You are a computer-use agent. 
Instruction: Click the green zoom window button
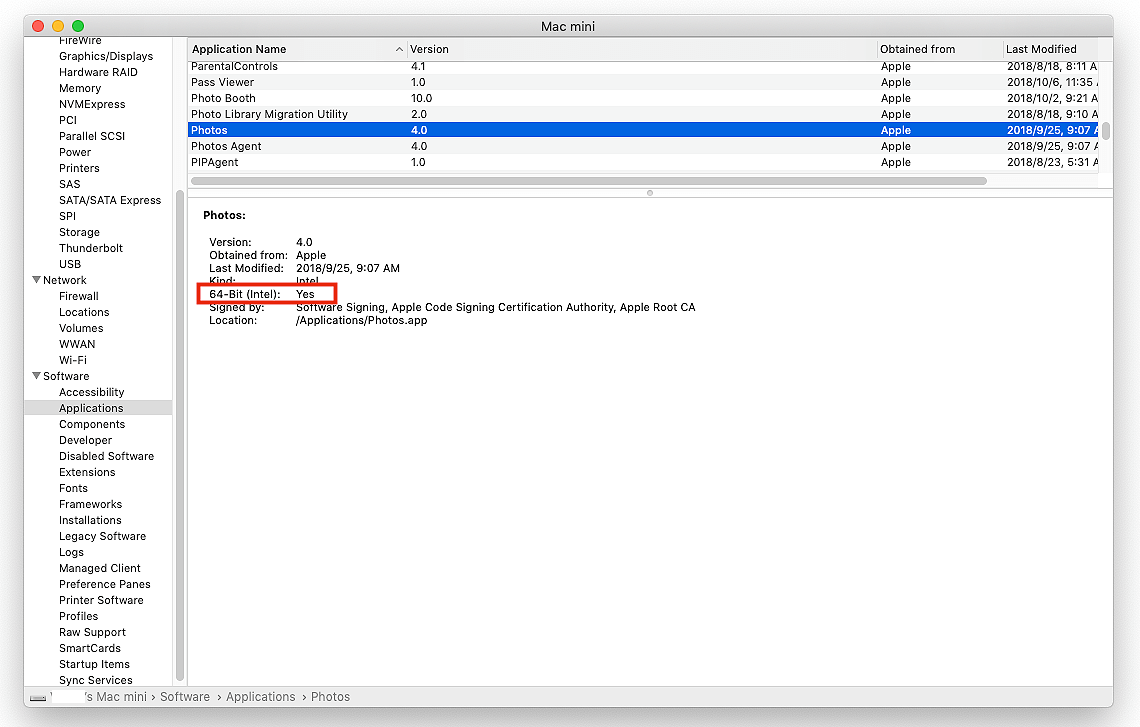click(78, 25)
